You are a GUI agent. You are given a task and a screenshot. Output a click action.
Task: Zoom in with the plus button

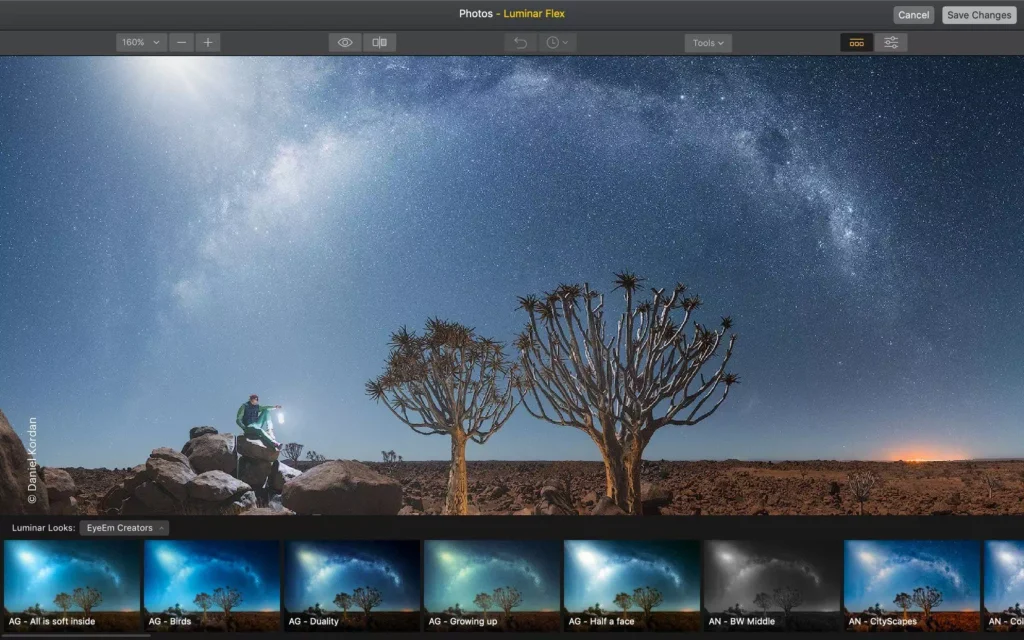pyautogui.click(x=208, y=42)
